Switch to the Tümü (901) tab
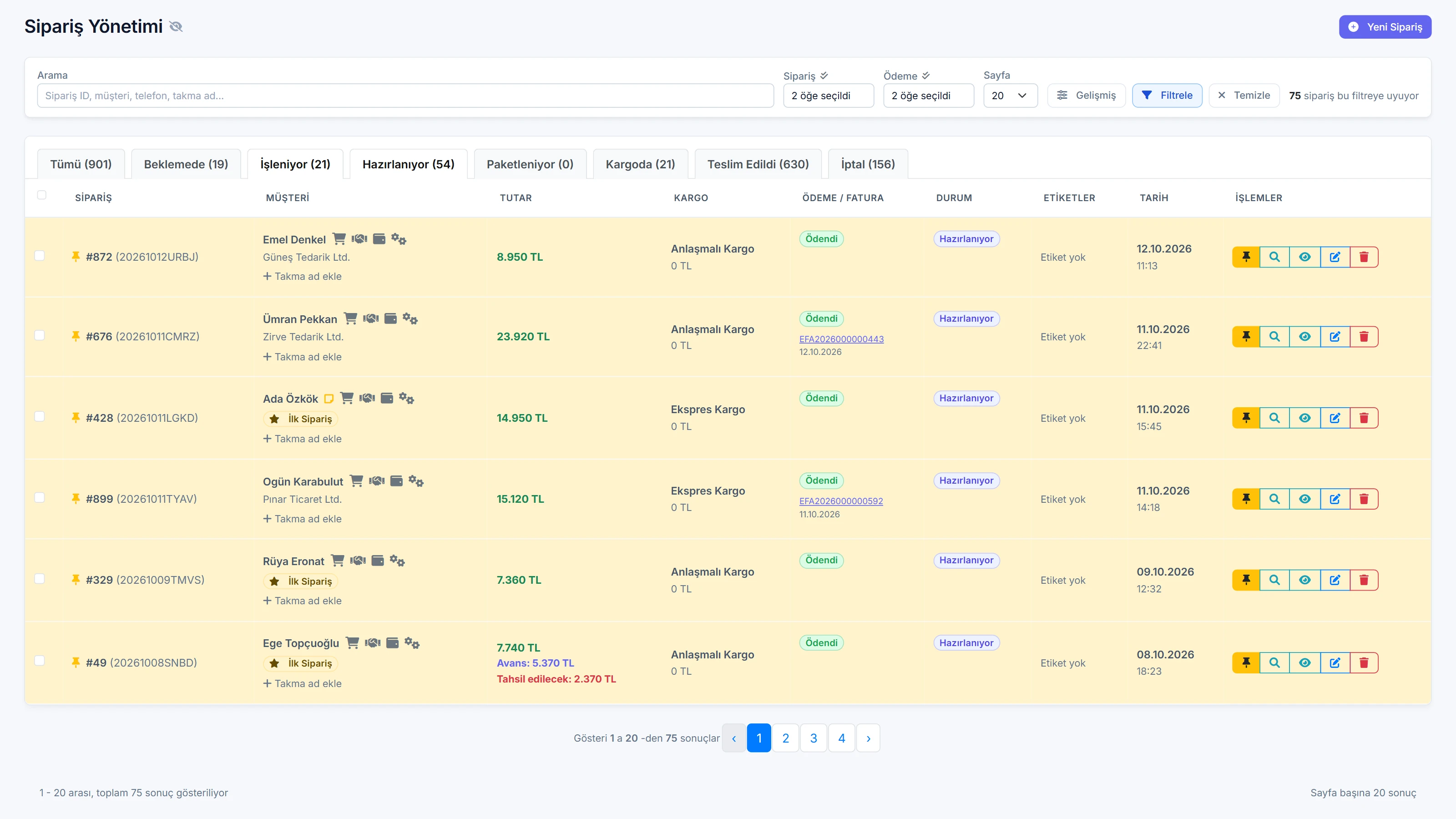The height and width of the screenshot is (819, 1456). click(81, 164)
